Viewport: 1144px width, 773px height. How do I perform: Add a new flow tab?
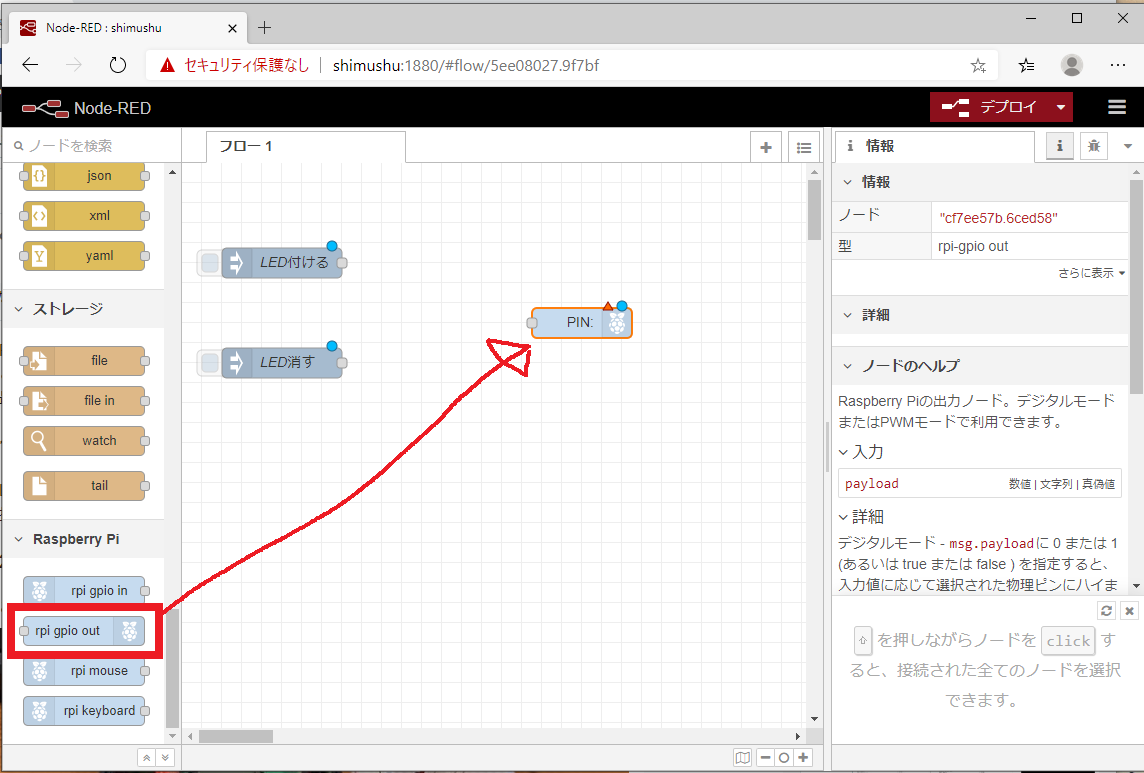(766, 147)
